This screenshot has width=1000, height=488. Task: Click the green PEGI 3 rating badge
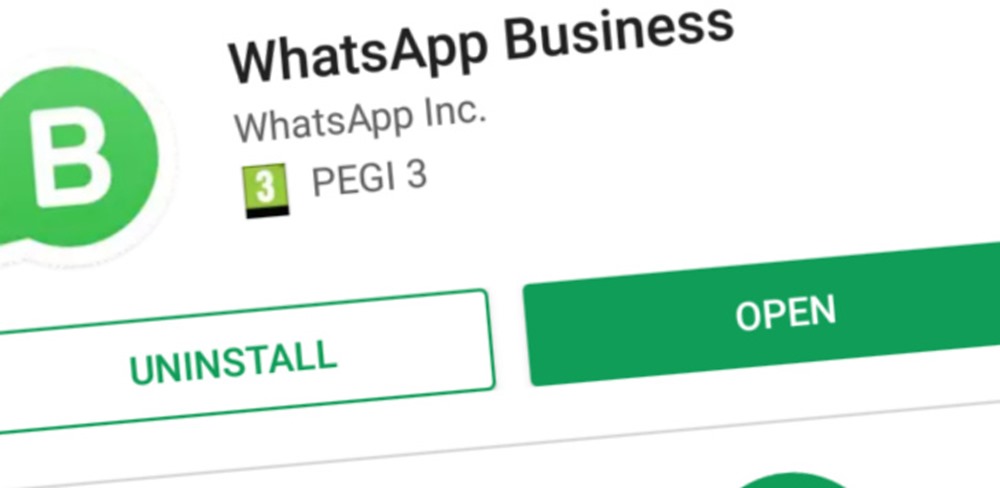click(265, 190)
